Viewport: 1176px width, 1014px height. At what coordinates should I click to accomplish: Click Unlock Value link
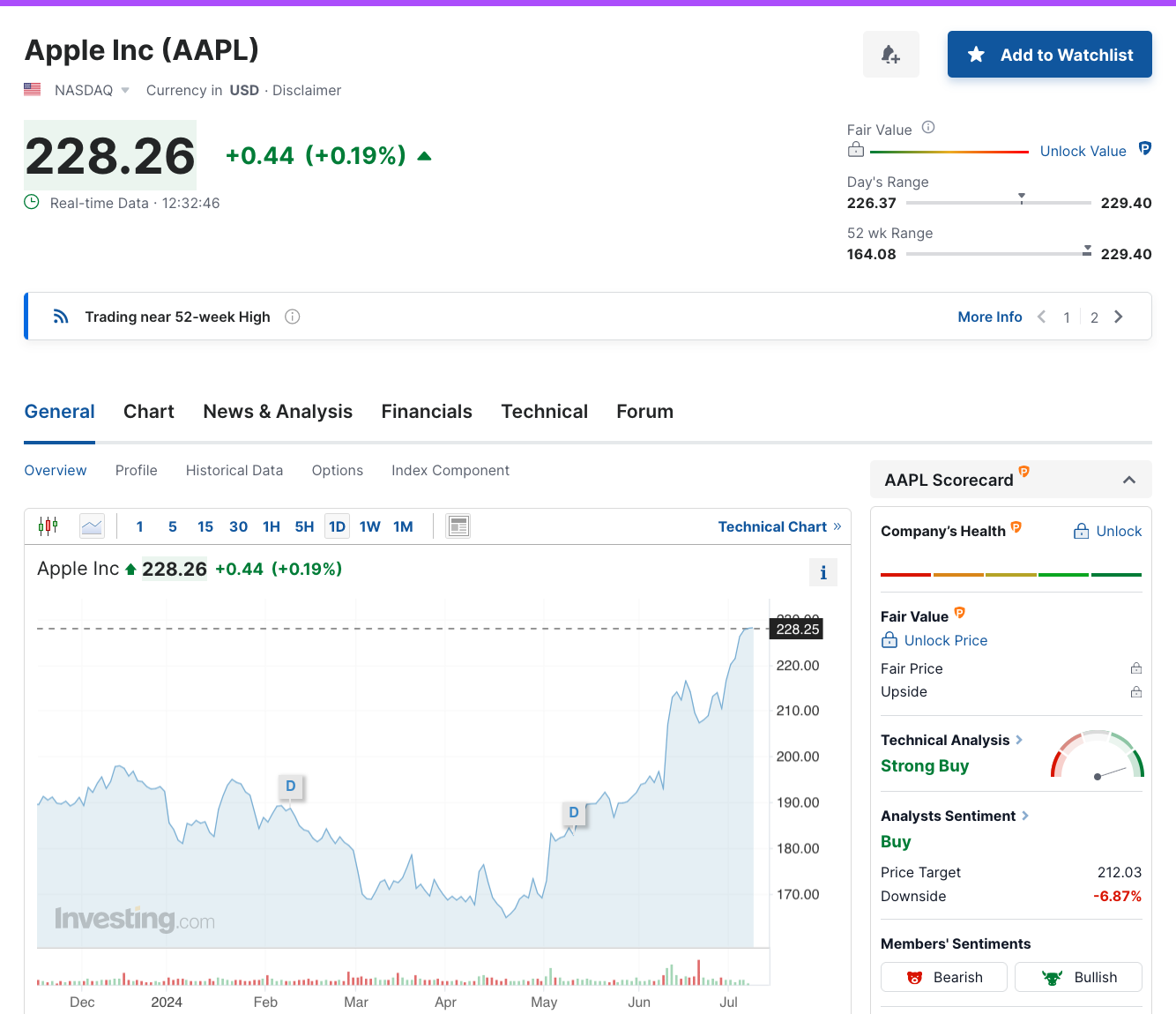click(x=1083, y=151)
